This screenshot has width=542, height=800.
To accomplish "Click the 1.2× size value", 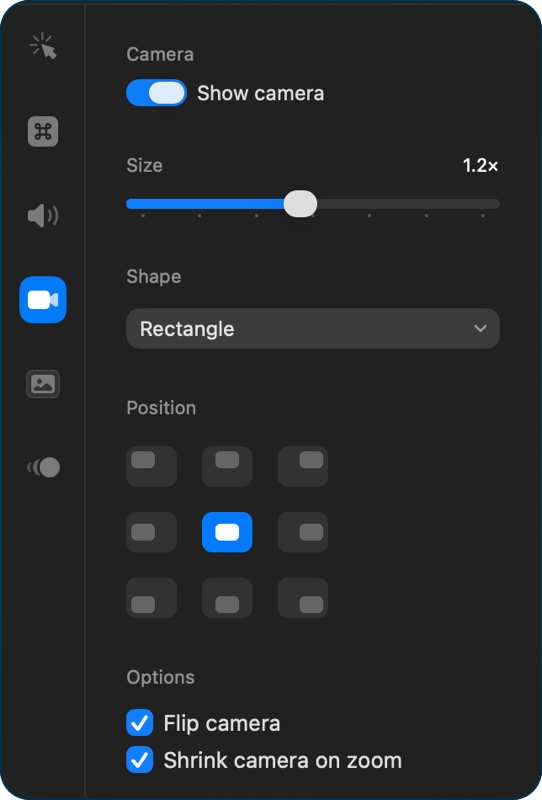I will 480,165.
